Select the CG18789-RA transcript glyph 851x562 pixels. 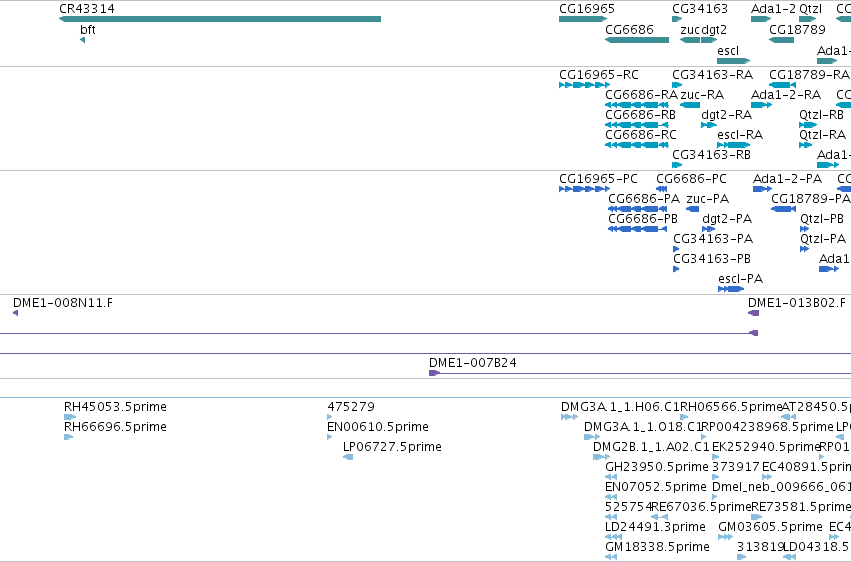782,85
